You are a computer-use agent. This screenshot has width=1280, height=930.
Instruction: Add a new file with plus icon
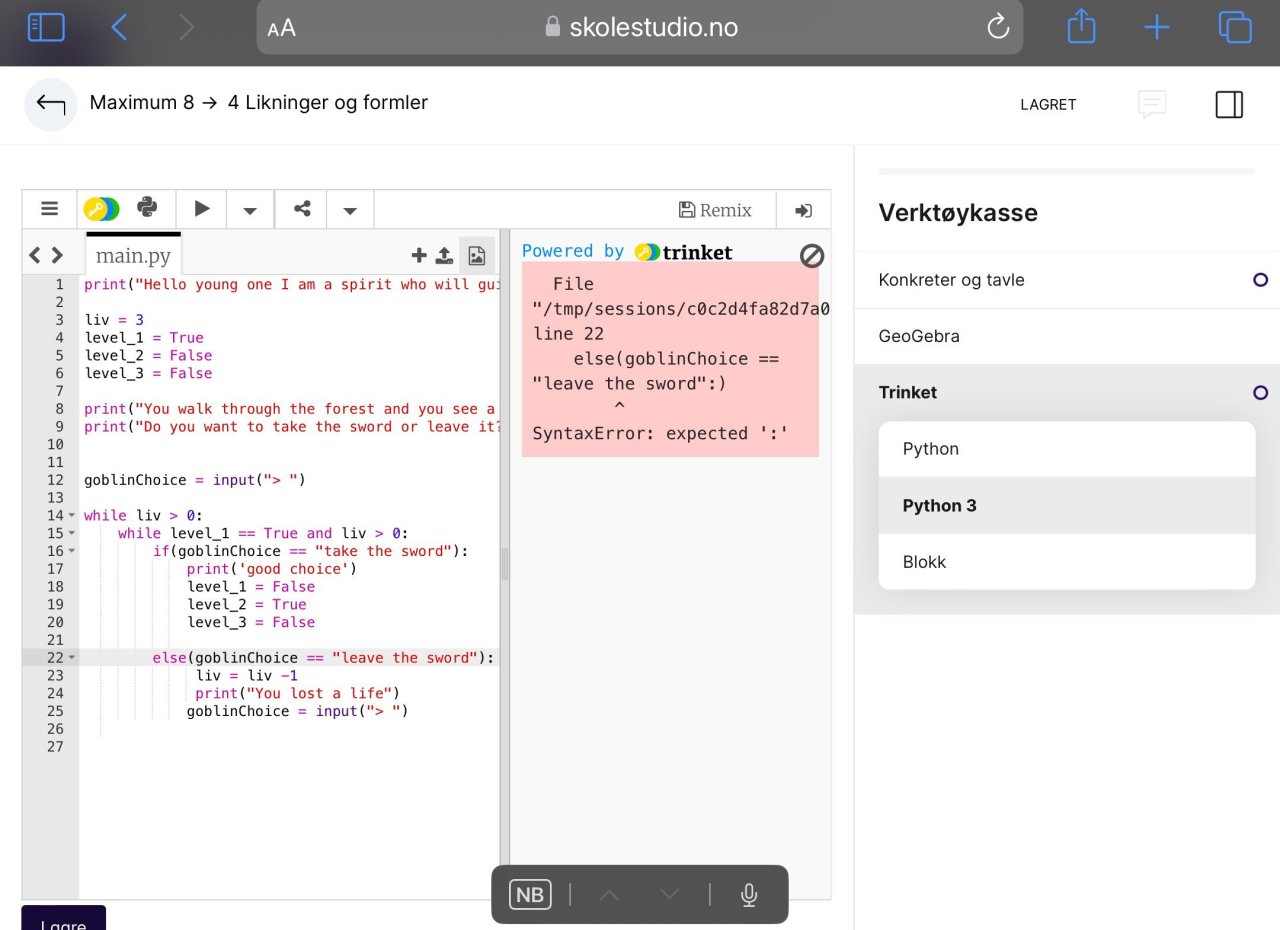click(419, 256)
